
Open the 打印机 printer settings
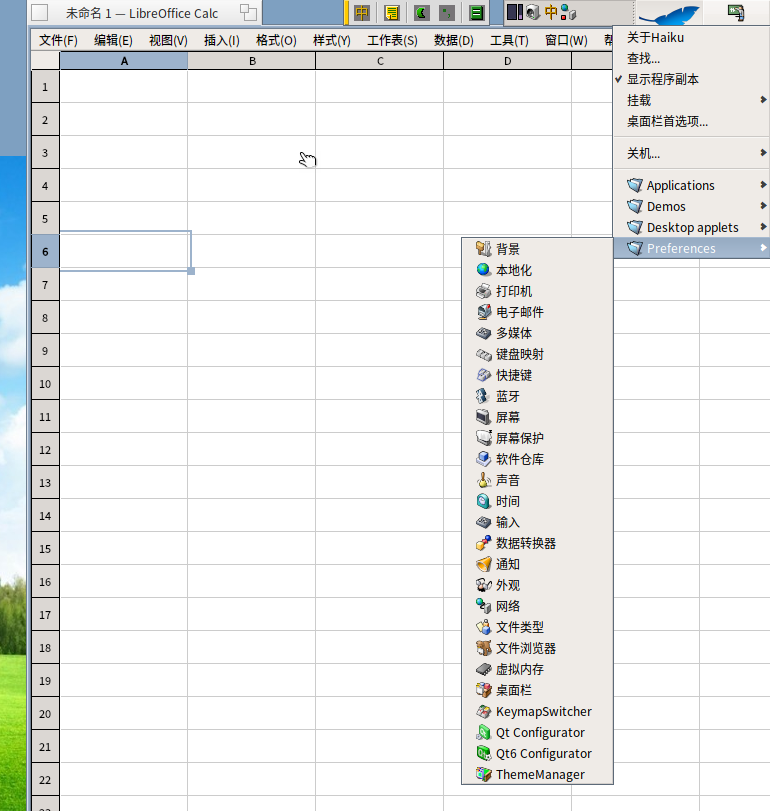(x=537, y=291)
